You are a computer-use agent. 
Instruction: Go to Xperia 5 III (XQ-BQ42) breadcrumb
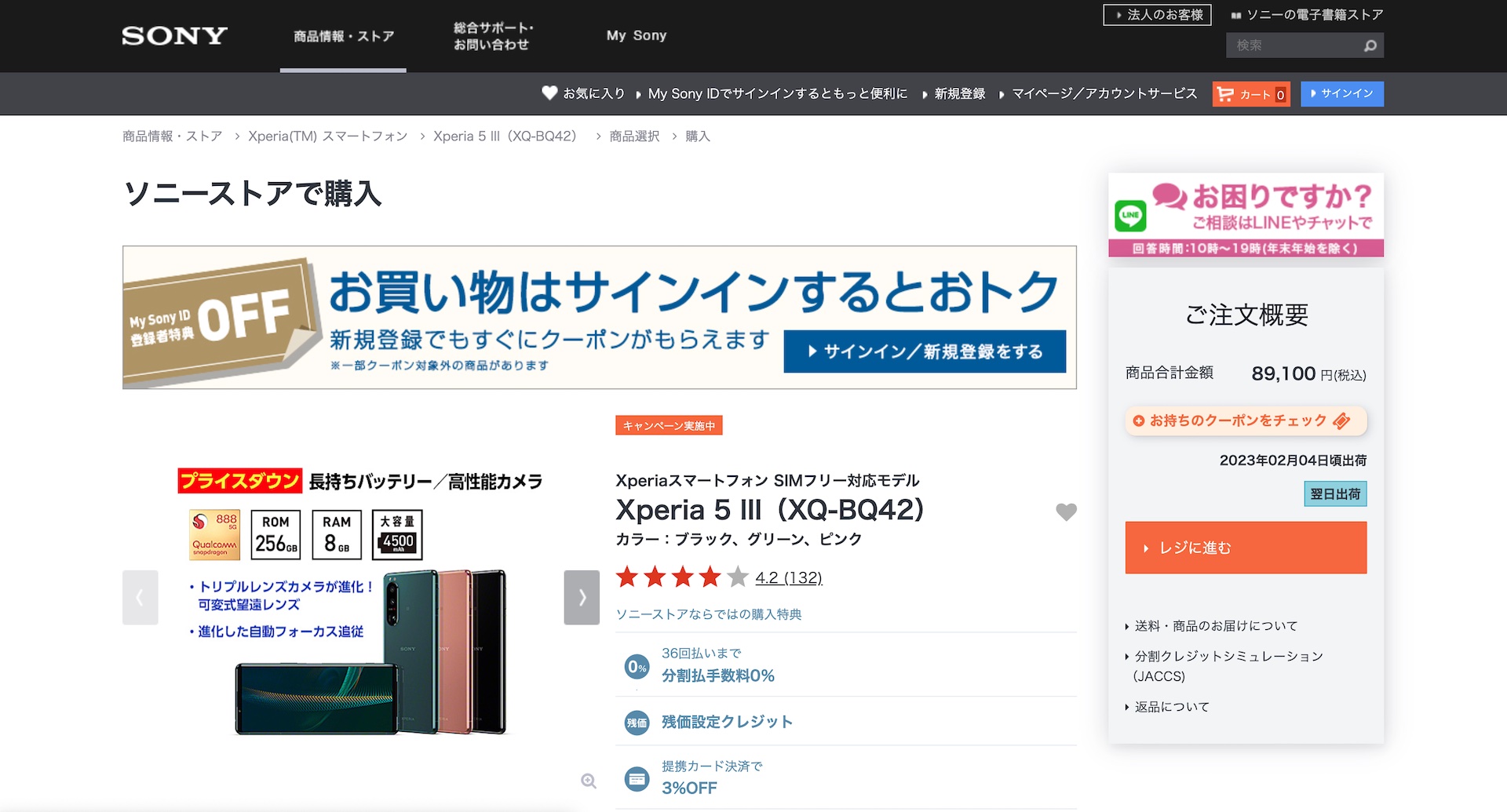[505, 136]
